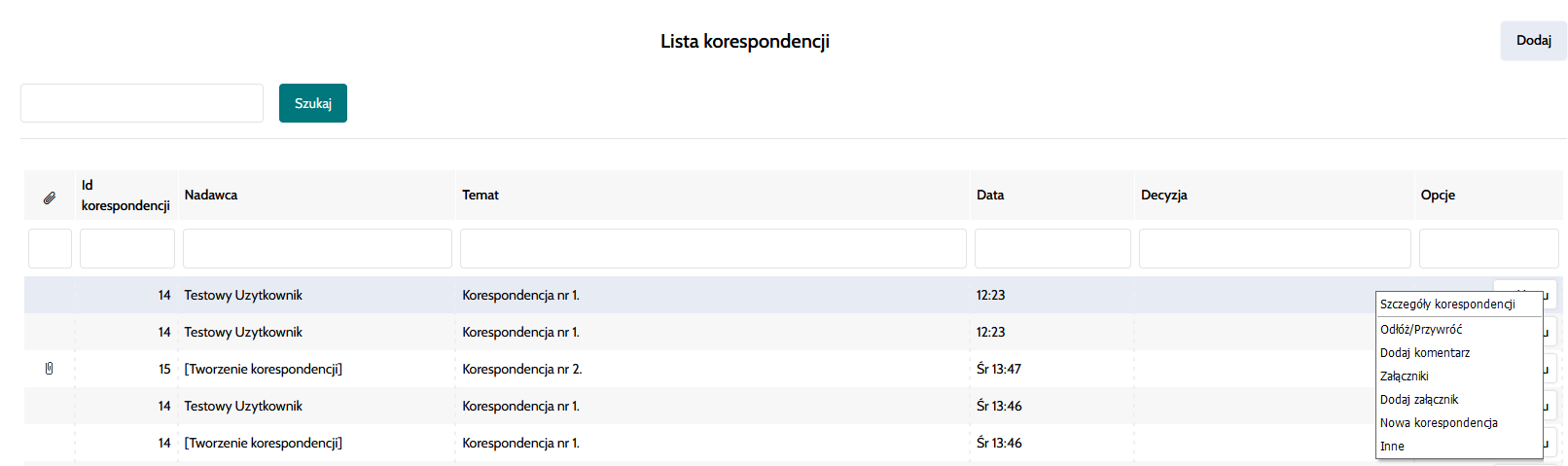The width and height of the screenshot is (1568, 466).
Task: Click the Data column filter input
Action: click(1052, 249)
